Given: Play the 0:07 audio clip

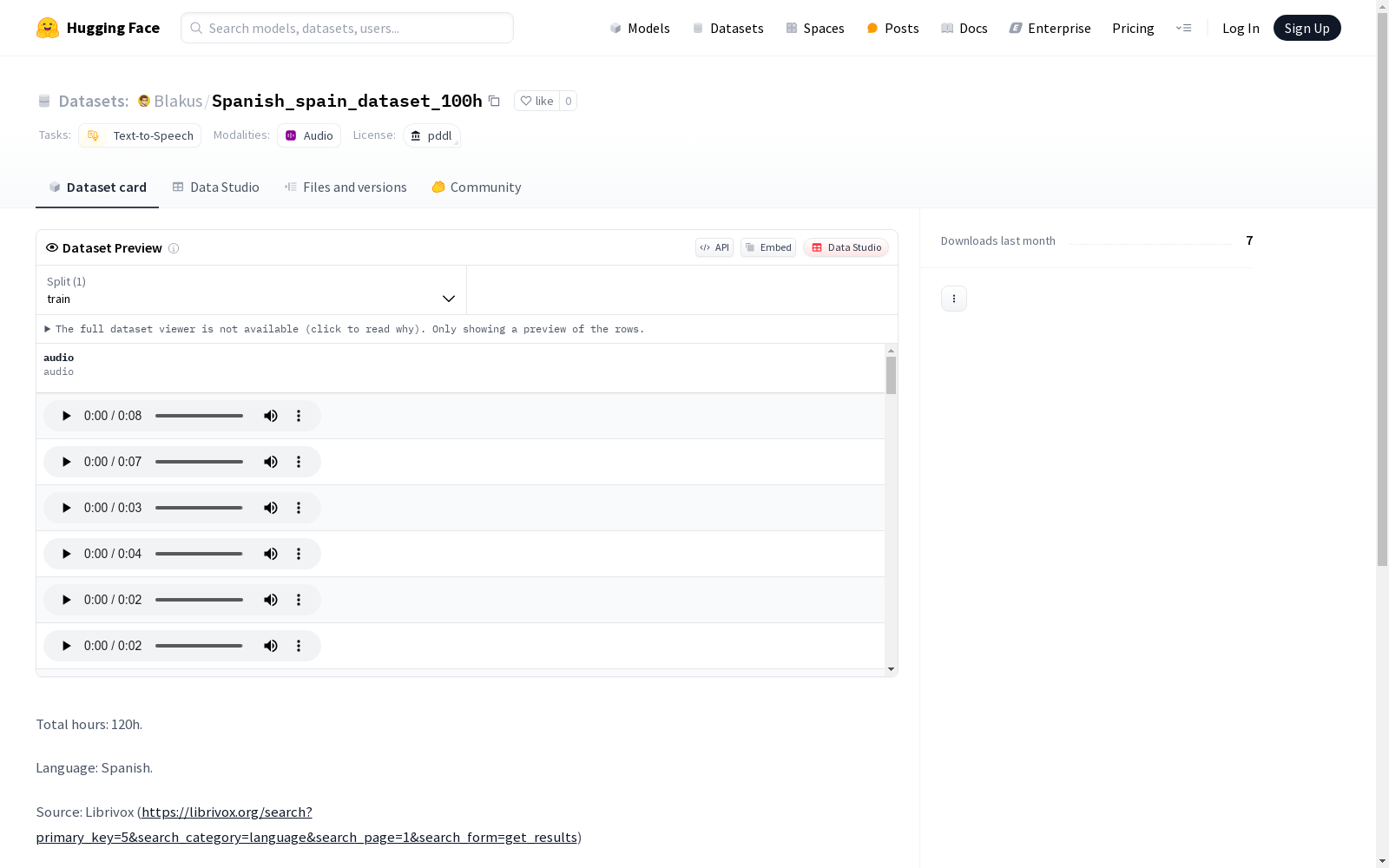Looking at the screenshot, I should click(66, 462).
